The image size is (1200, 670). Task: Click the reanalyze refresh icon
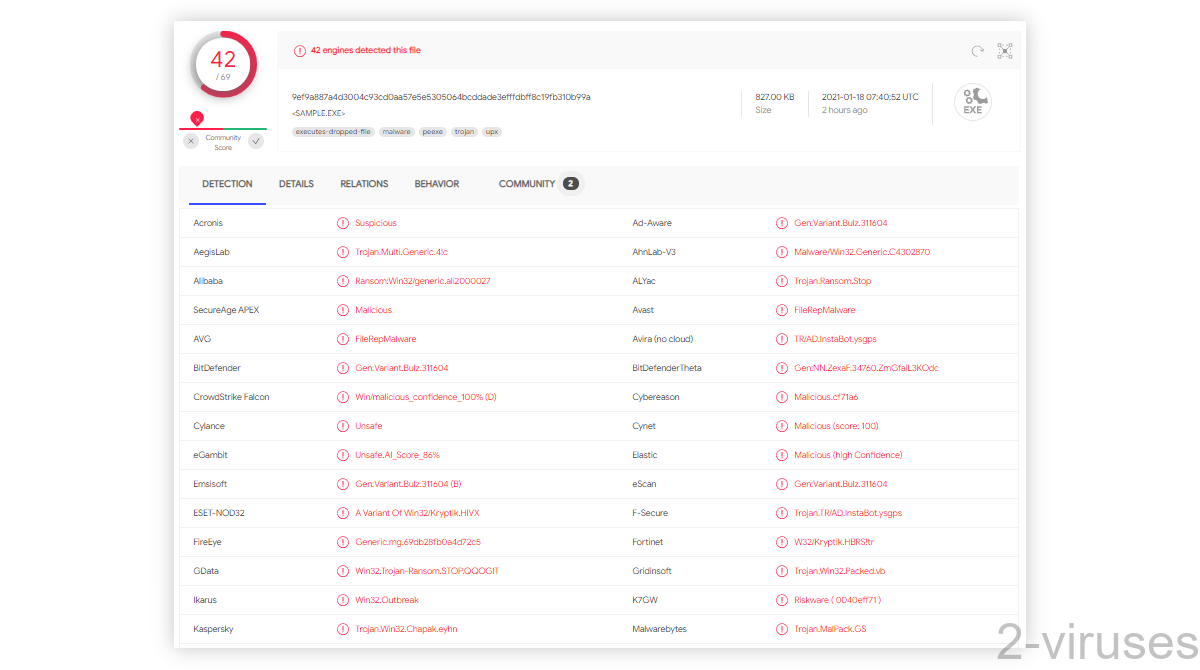(x=977, y=51)
